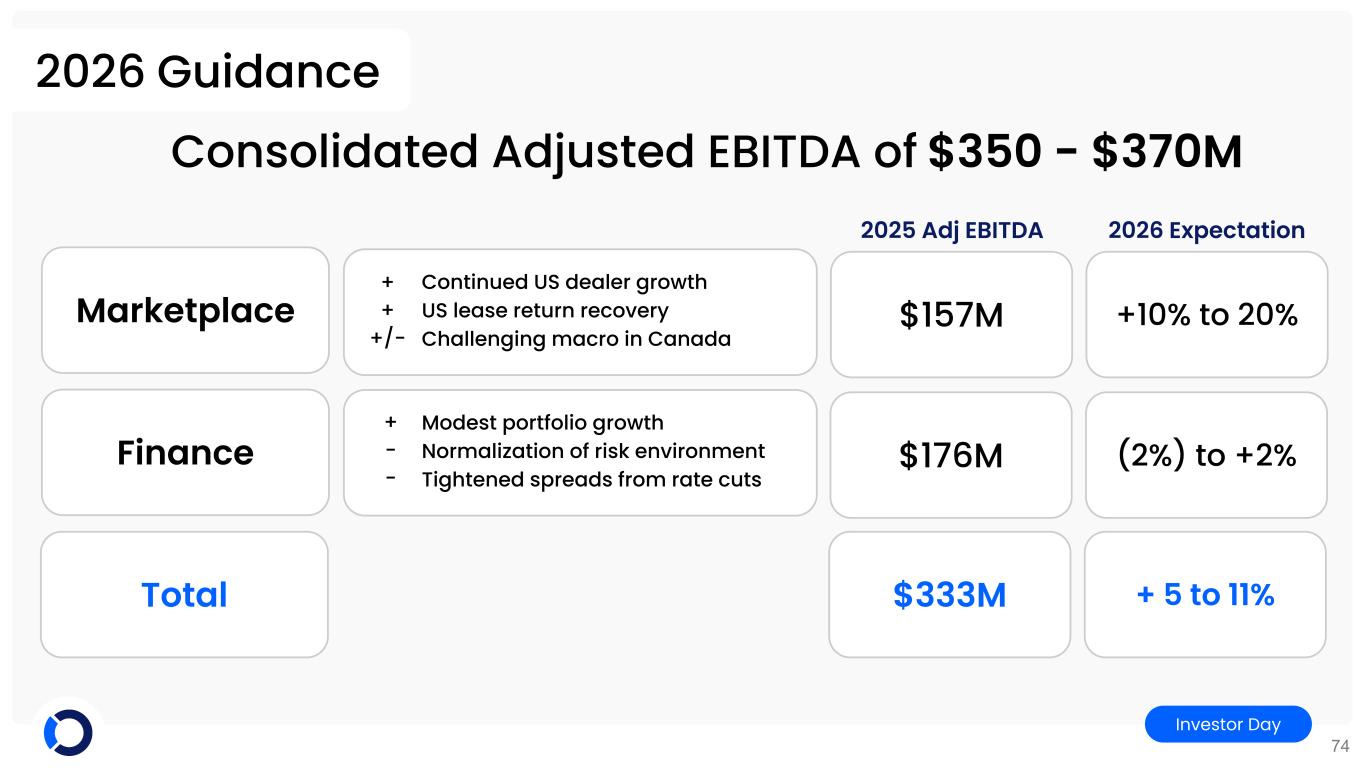This screenshot has width=1365, height=768.
Task: Select the Marketplace segment card
Action: click(185, 311)
